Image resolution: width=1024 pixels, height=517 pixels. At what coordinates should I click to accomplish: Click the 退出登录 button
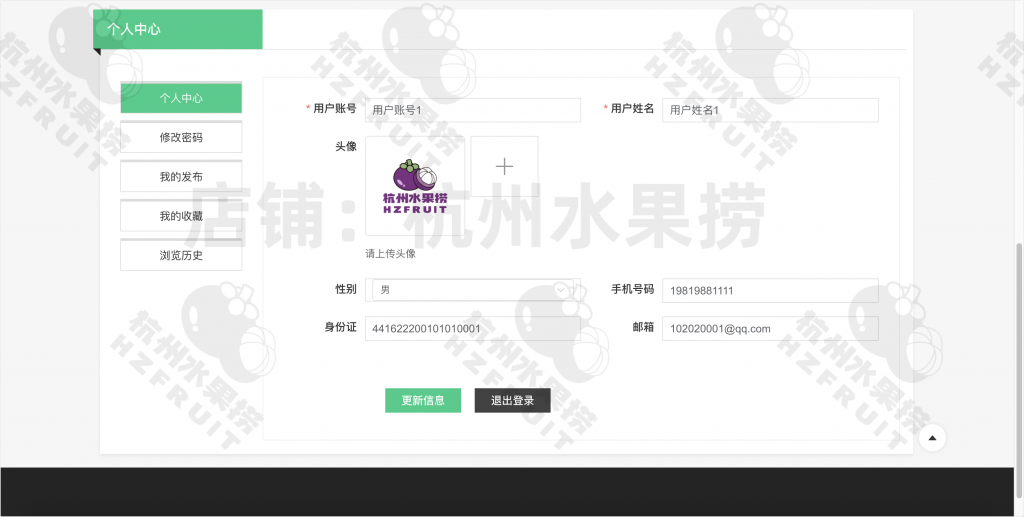click(x=513, y=401)
